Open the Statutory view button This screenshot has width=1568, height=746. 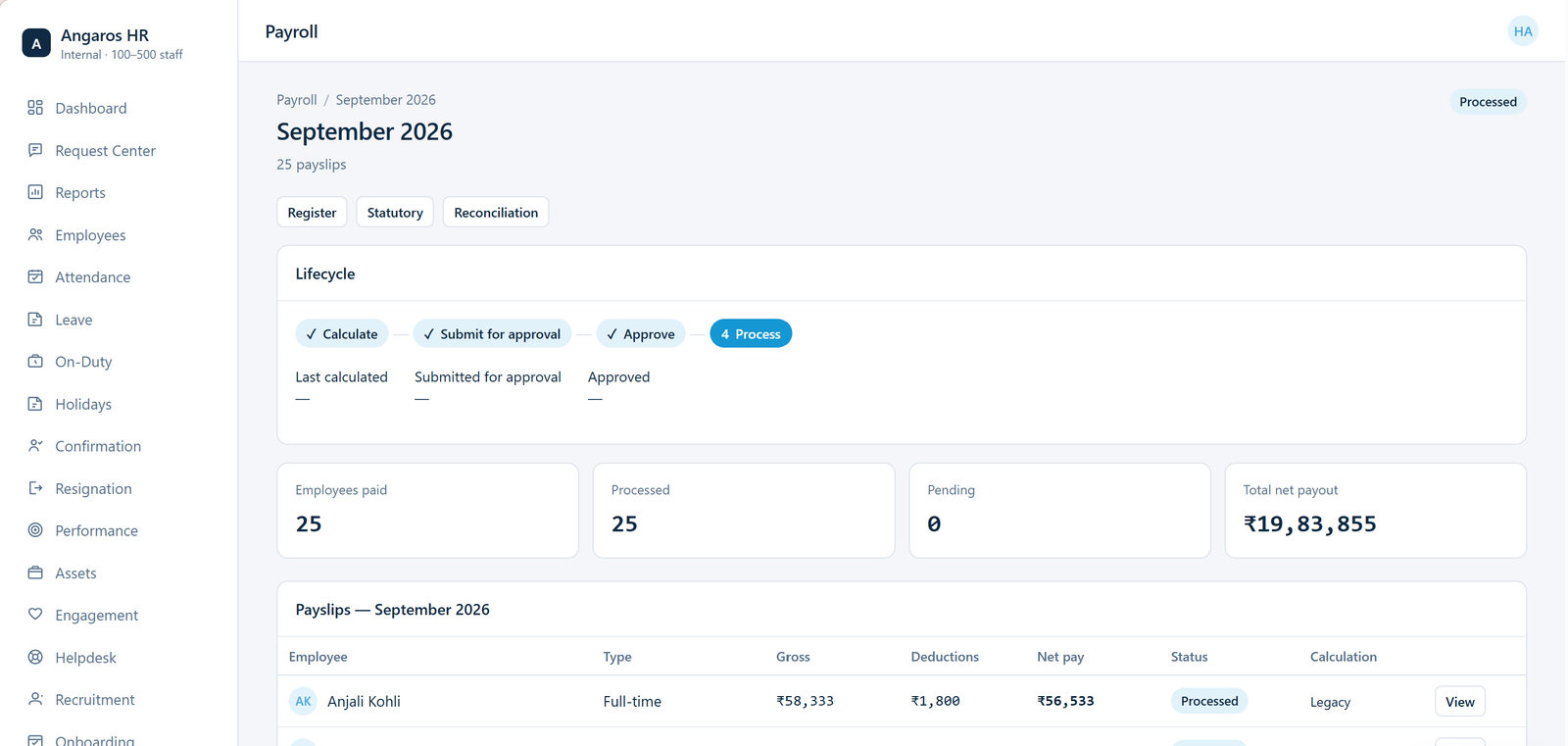coord(395,212)
